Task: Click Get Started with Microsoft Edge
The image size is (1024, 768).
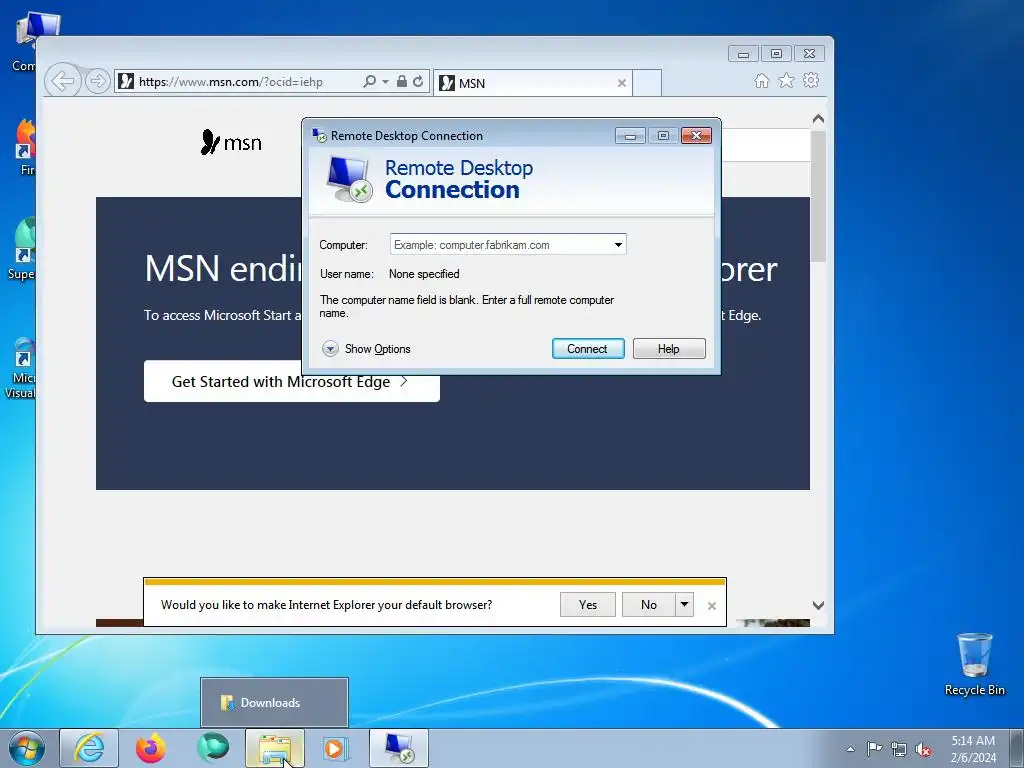Action: (291, 381)
